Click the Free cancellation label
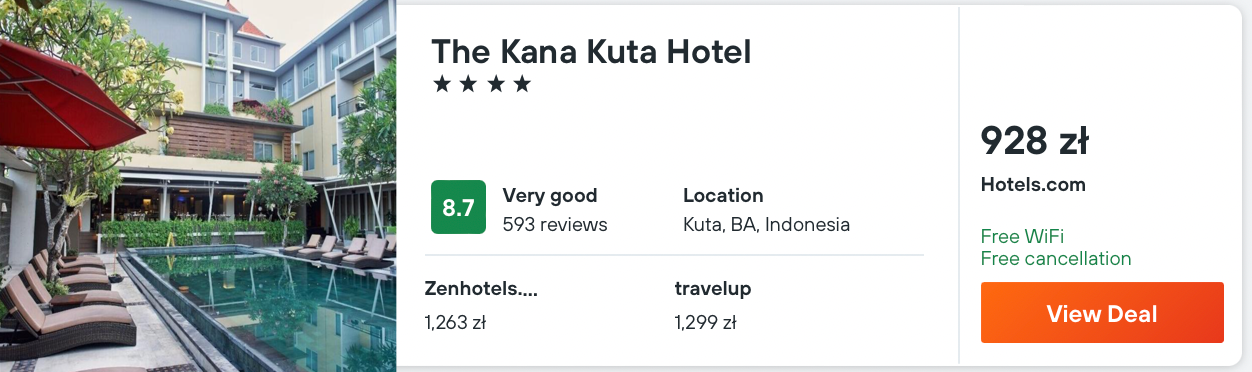Screen dimensions: 1252x372 [1056, 259]
